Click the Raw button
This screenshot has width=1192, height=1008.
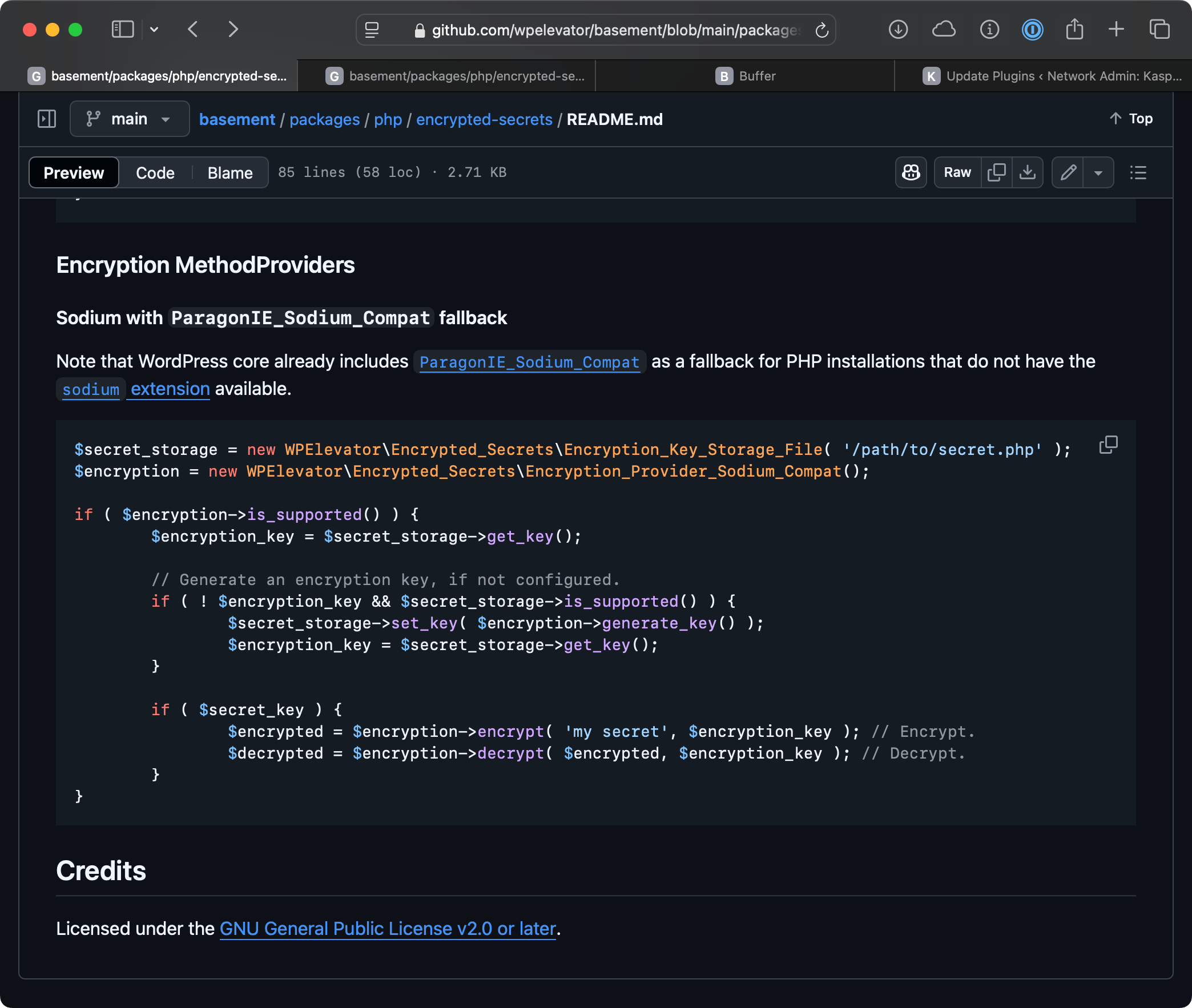click(x=957, y=172)
